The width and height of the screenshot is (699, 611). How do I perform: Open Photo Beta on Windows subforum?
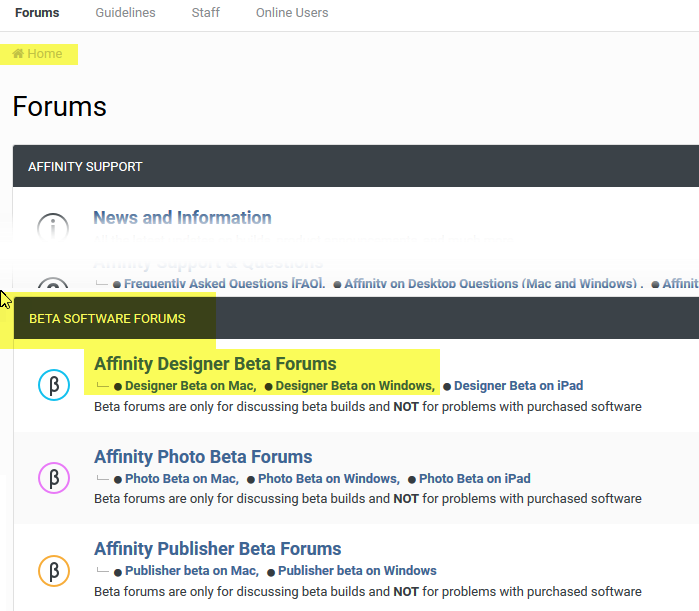[329, 479]
